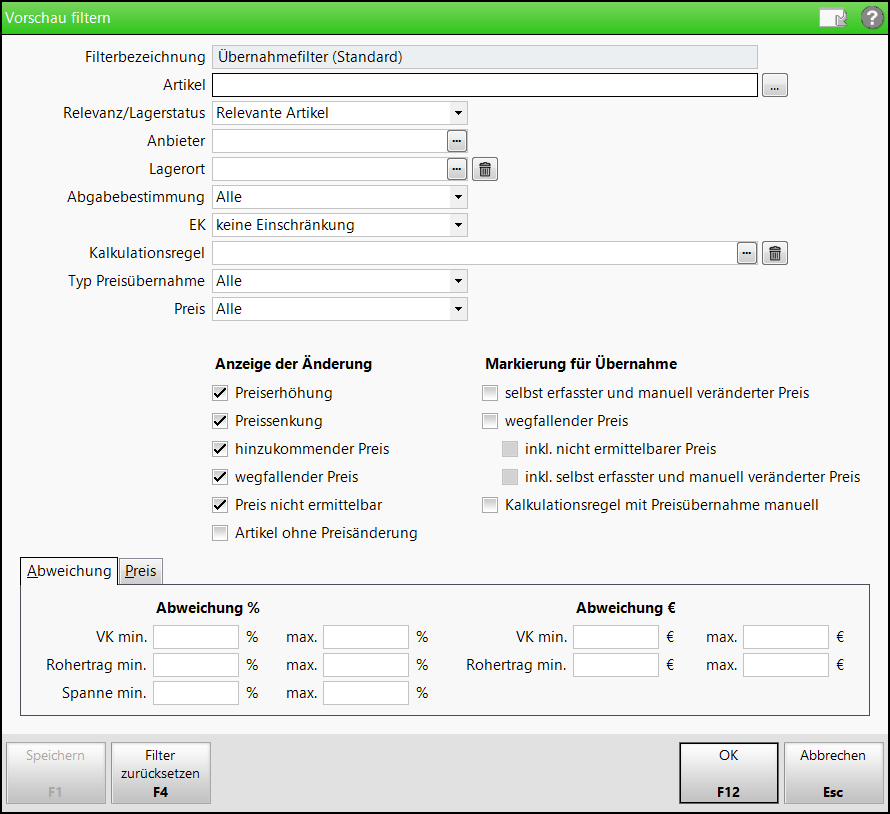Delete Kalkulationsregel using the trash icon
Image resolution: width=890 pixels, height=814 pixels.
tap(775, 253)
